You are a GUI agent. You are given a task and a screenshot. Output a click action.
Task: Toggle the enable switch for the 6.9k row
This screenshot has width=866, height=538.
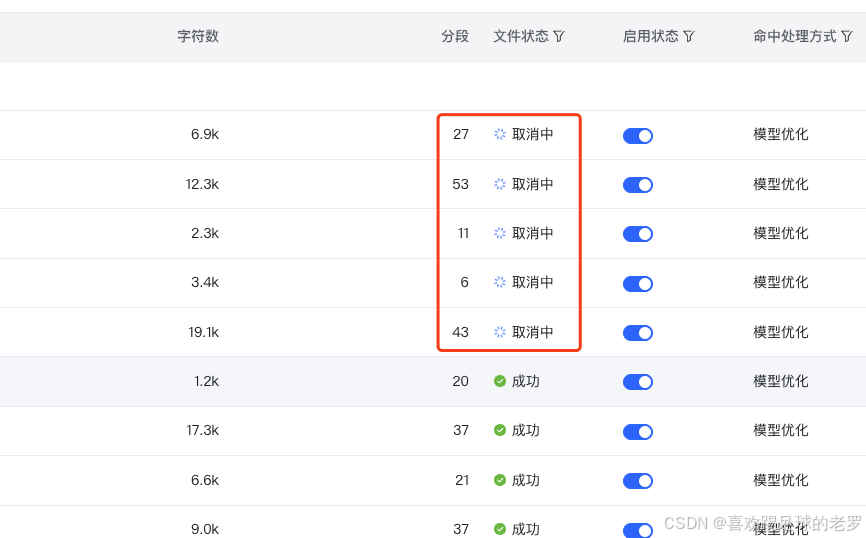(638, 136)
